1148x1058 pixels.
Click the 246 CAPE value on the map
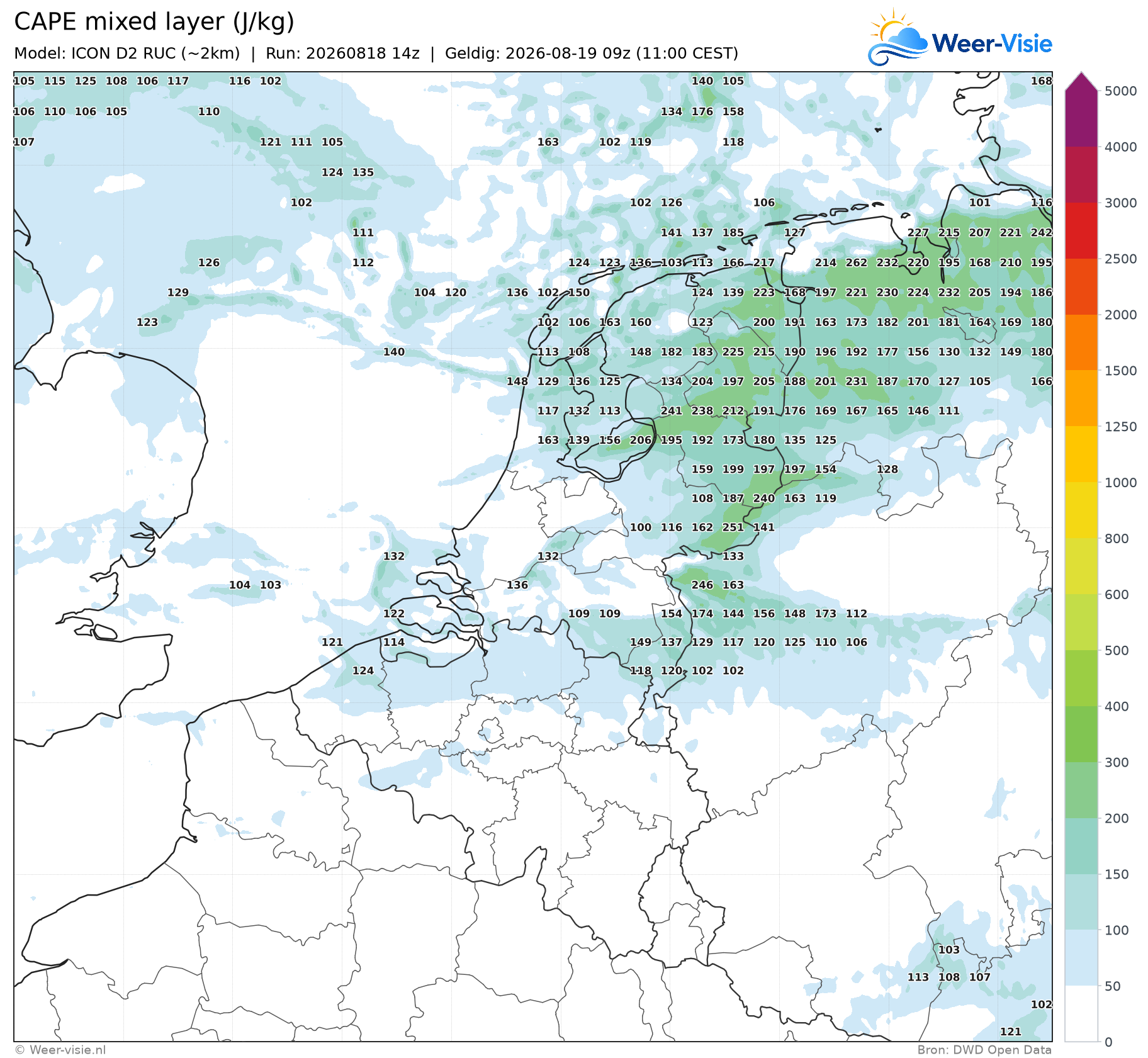coord(702,585)
